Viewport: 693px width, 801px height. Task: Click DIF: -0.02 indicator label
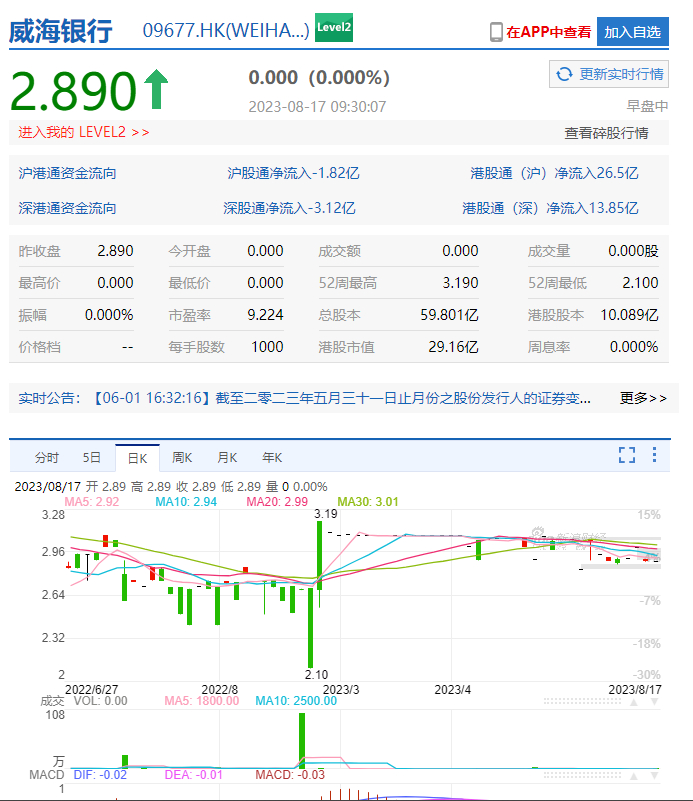coord(100,775)
